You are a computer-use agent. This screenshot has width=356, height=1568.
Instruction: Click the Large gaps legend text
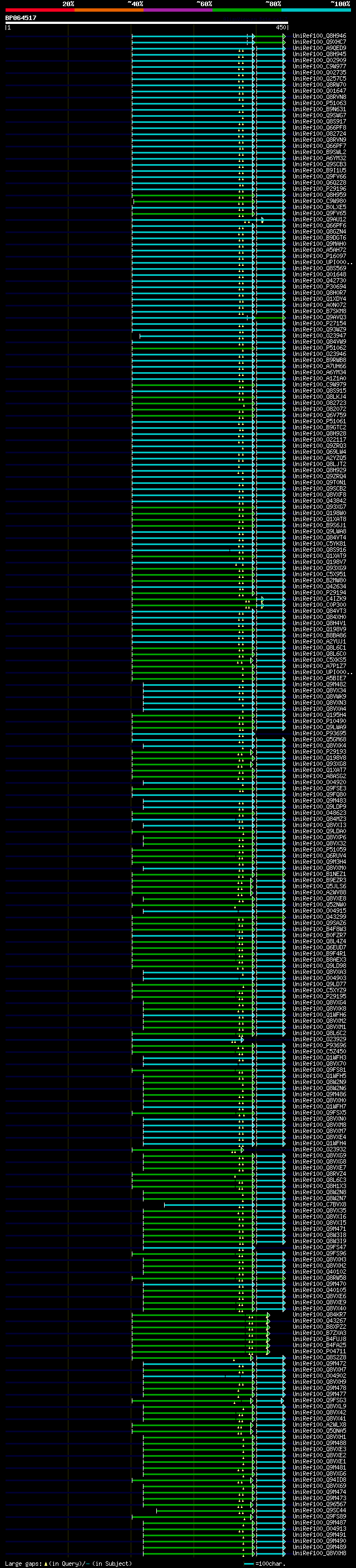[x=68, y=1563]
